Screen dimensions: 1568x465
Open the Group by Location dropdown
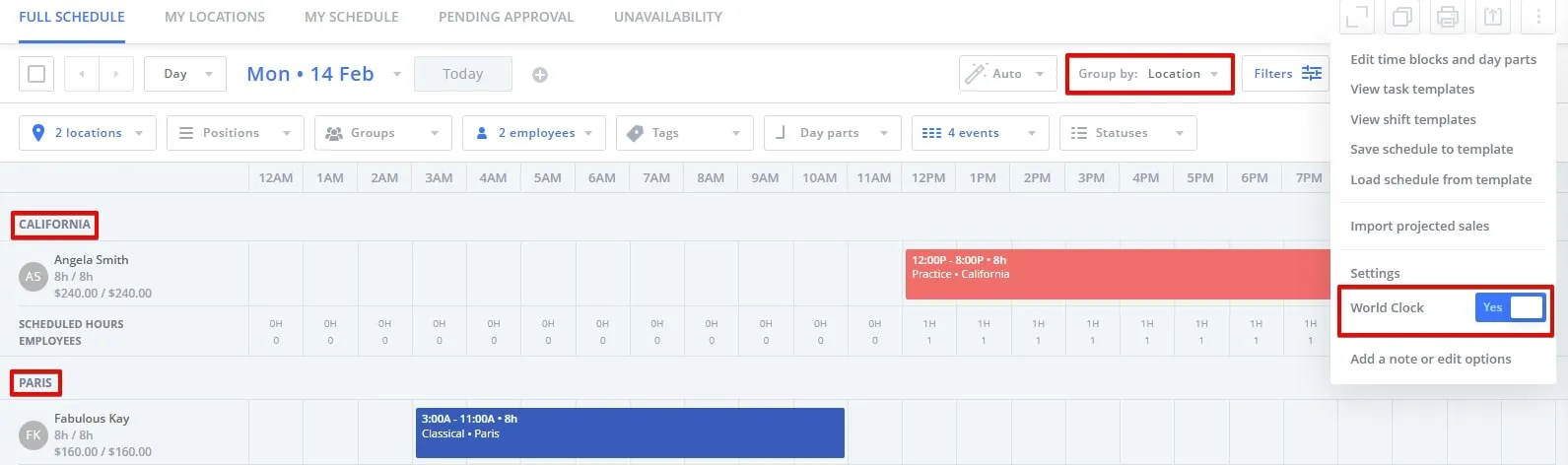1149,74
